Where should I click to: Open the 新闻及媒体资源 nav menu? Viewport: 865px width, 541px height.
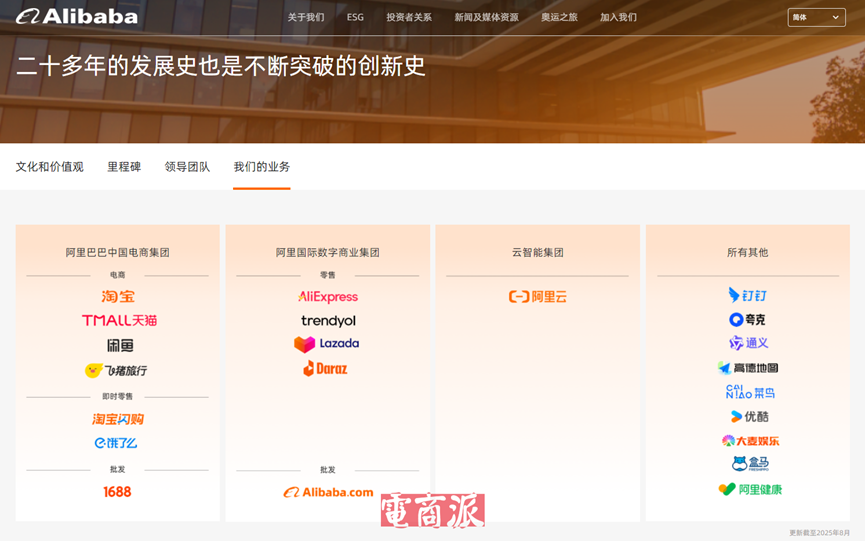487,17
